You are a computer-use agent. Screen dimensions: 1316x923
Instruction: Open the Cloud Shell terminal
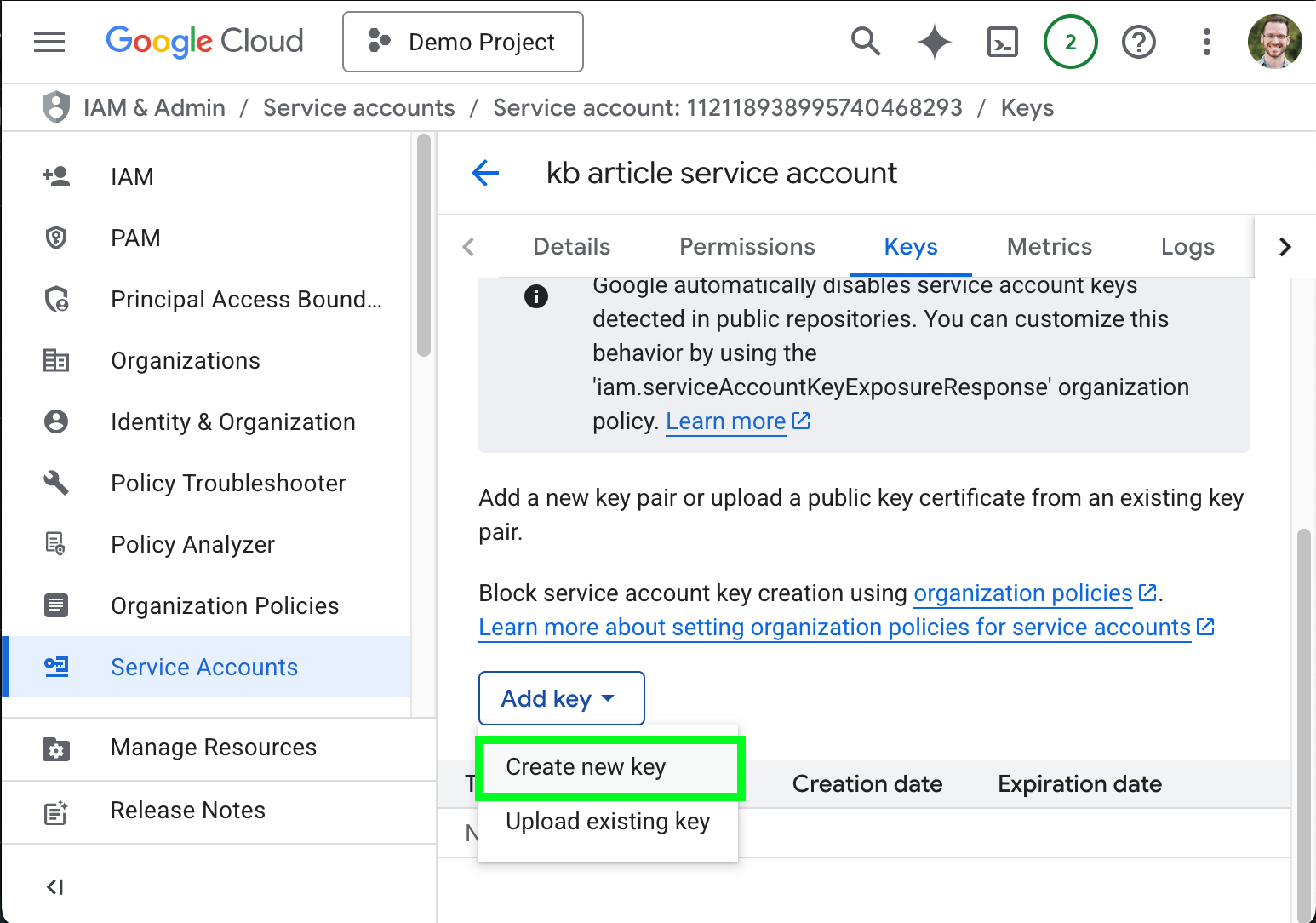[x=1003, y=41]
